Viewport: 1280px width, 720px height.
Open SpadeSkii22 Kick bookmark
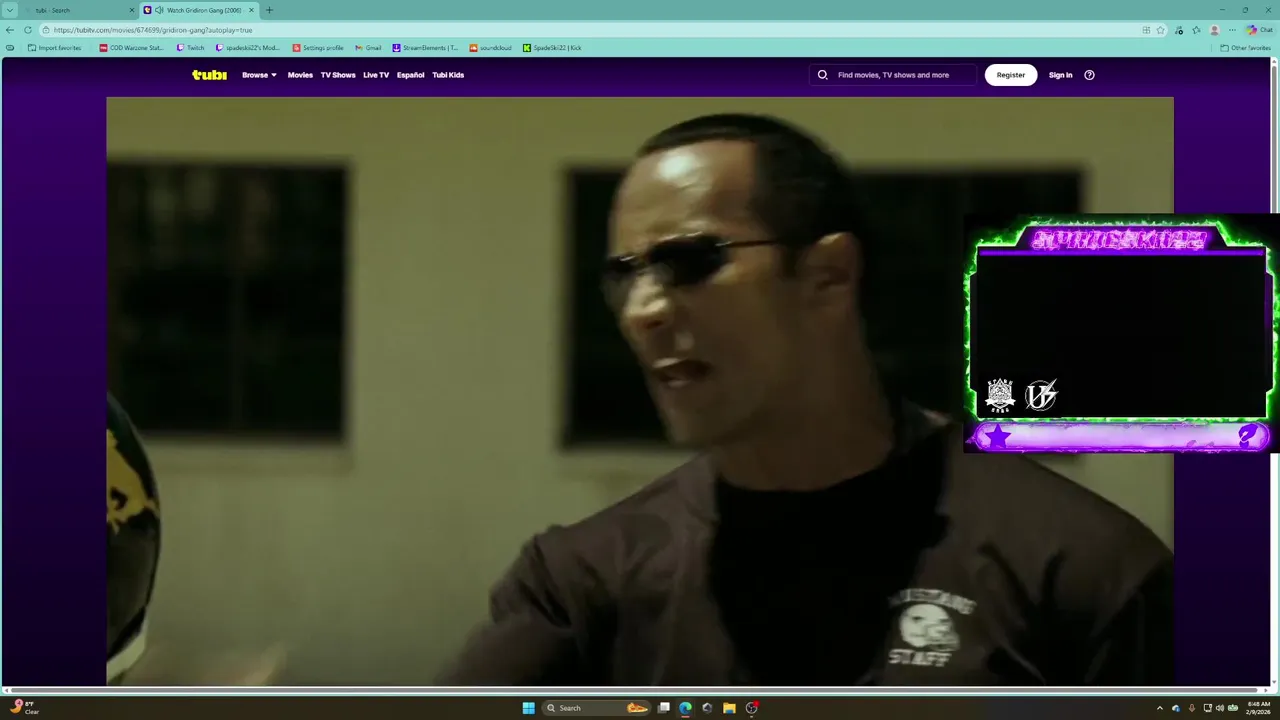pyautogui.click(x=552, y=48)
